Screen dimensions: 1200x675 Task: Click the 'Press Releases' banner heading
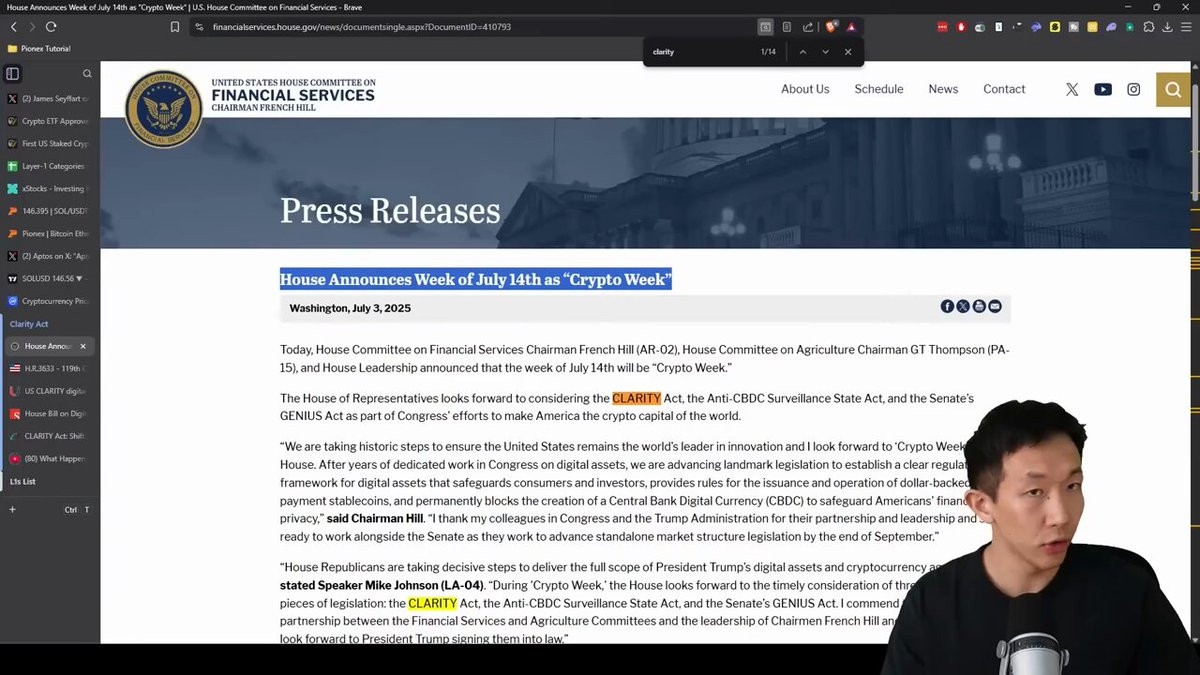[x=390, y=210]
